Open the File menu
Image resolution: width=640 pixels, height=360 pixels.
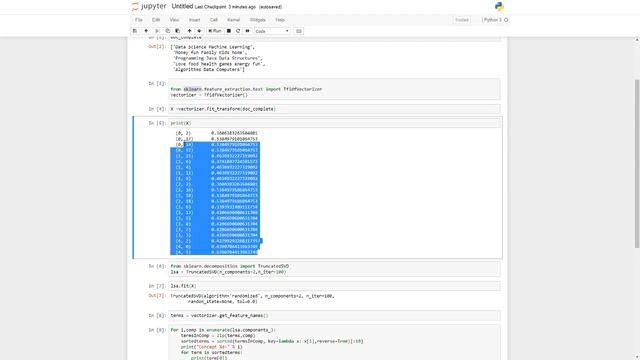click(139, 20)
